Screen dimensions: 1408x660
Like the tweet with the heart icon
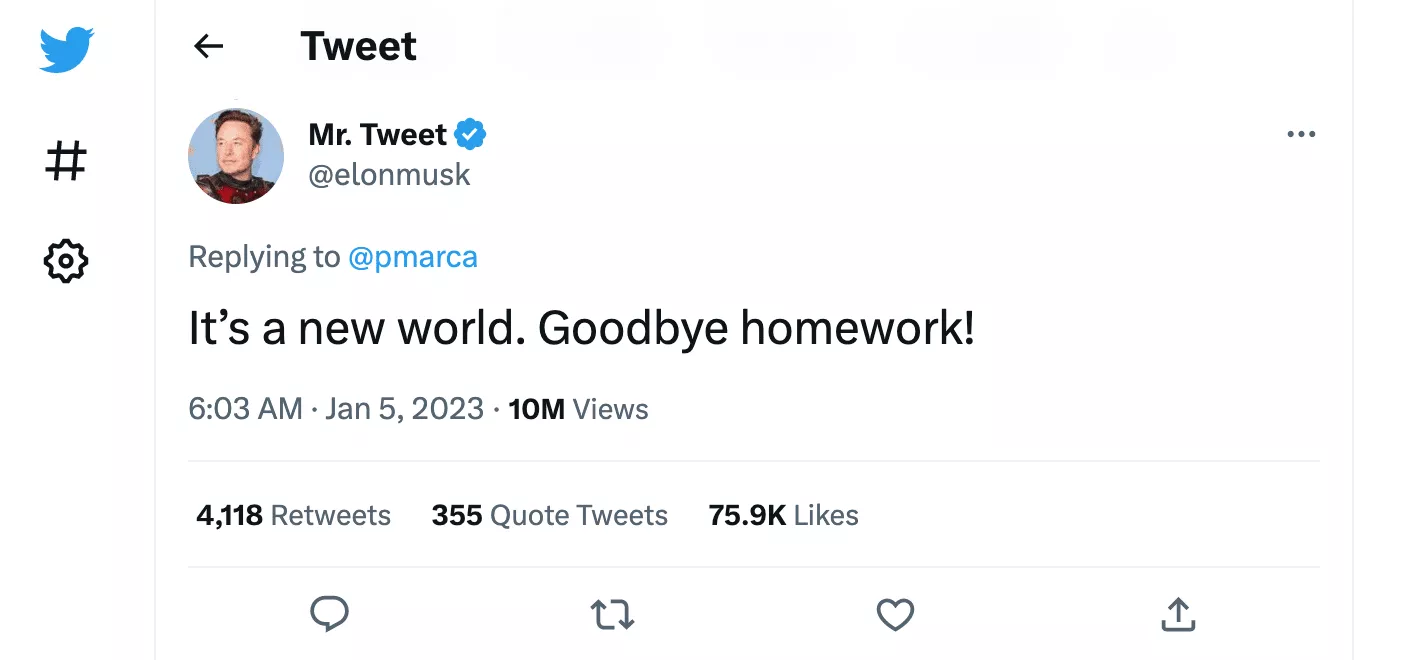tap(895, 614)
